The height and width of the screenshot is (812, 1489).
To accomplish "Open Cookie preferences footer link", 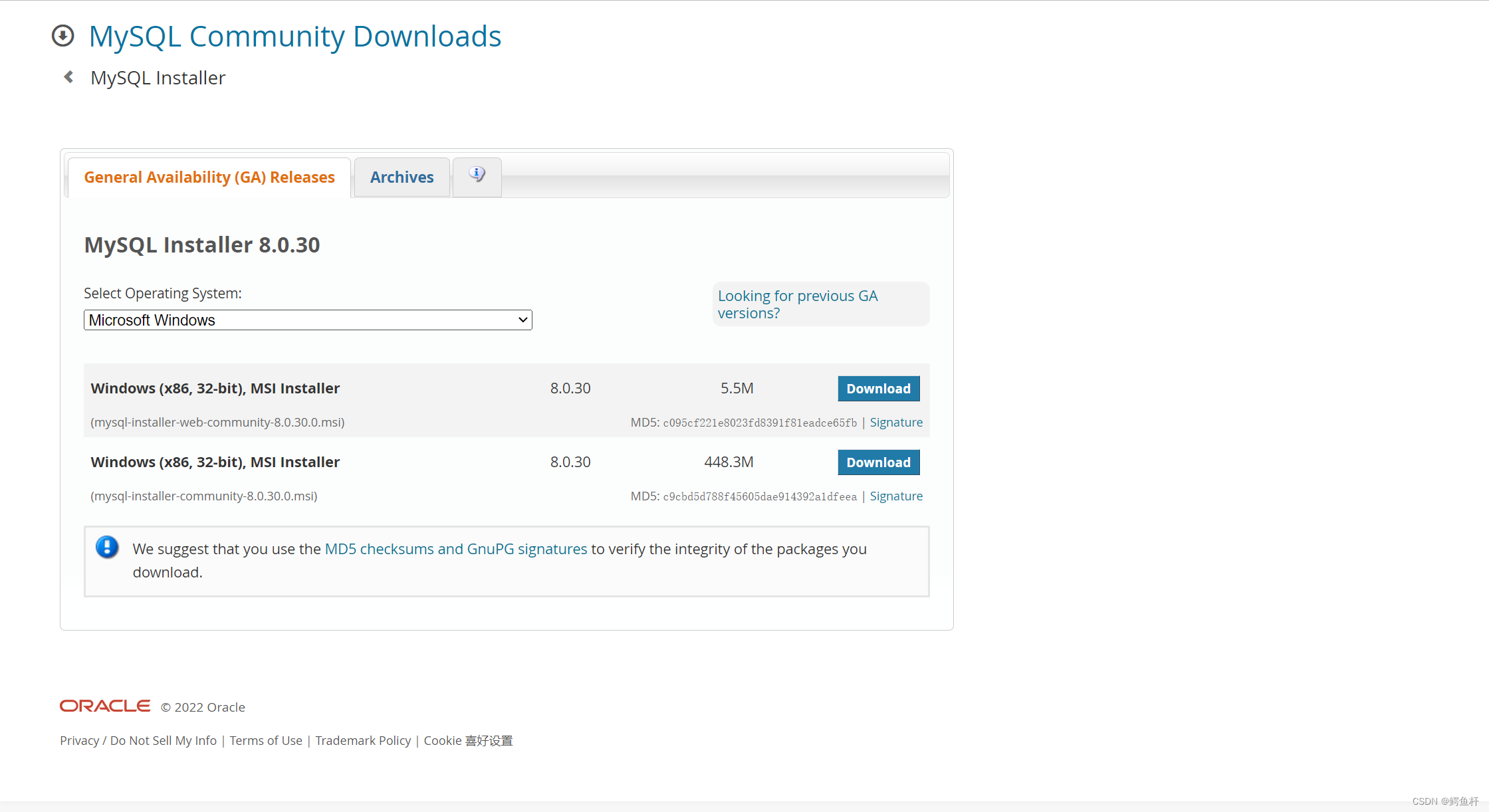I will click(x=468, y=740).
